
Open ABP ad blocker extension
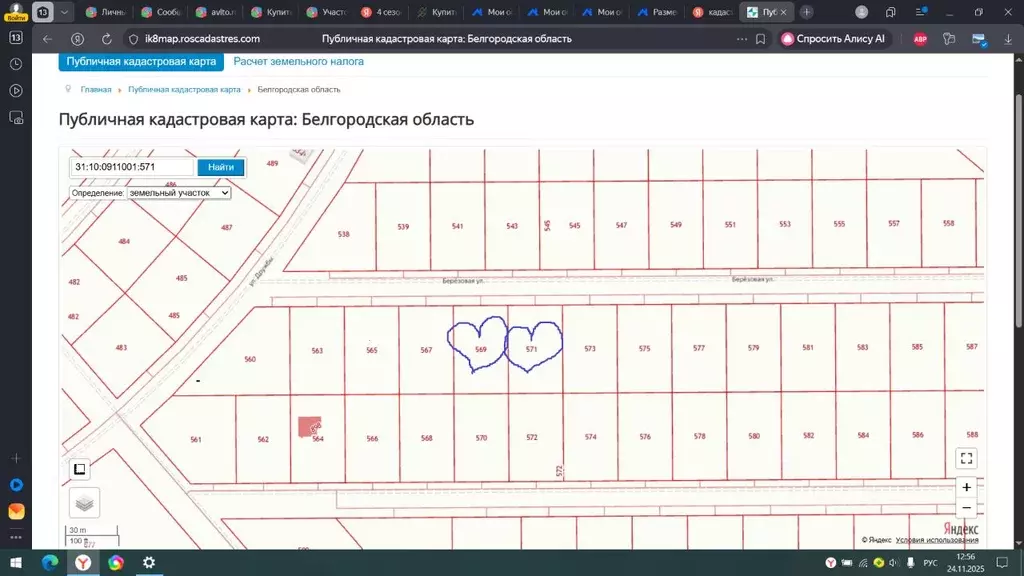pos(921,39)
